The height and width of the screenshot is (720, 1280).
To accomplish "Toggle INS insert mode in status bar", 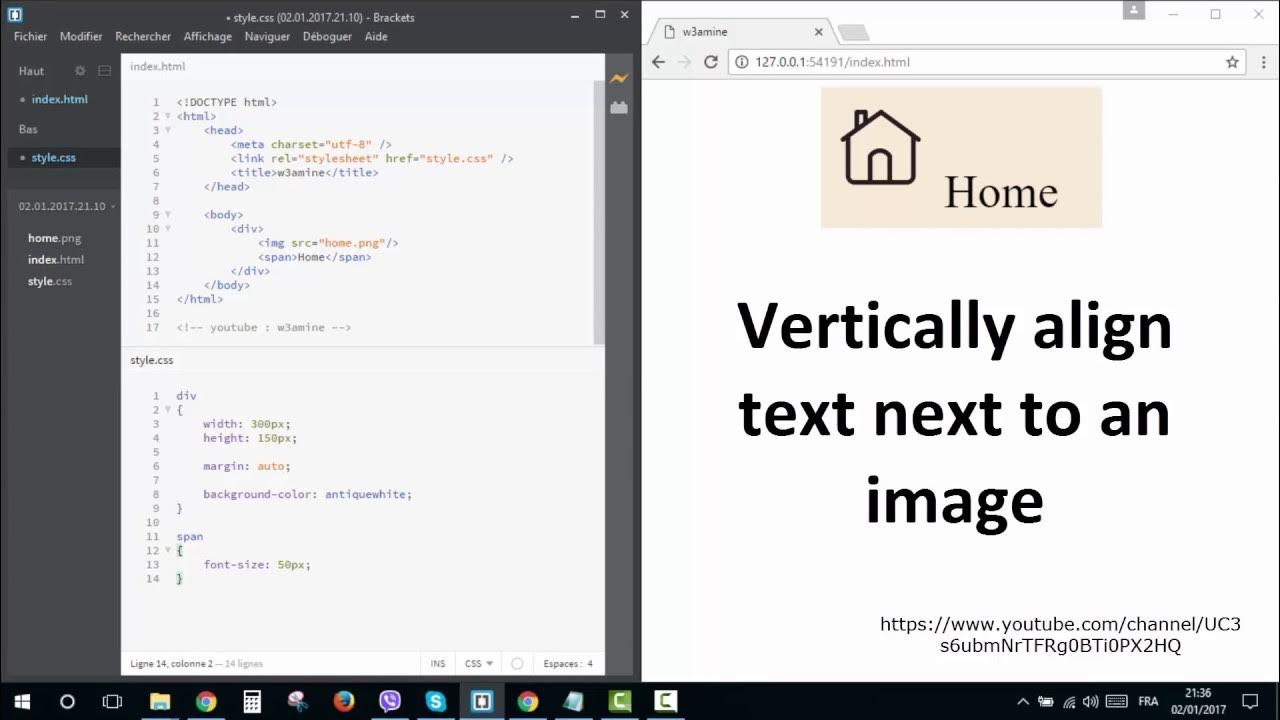I will point(438,663).
